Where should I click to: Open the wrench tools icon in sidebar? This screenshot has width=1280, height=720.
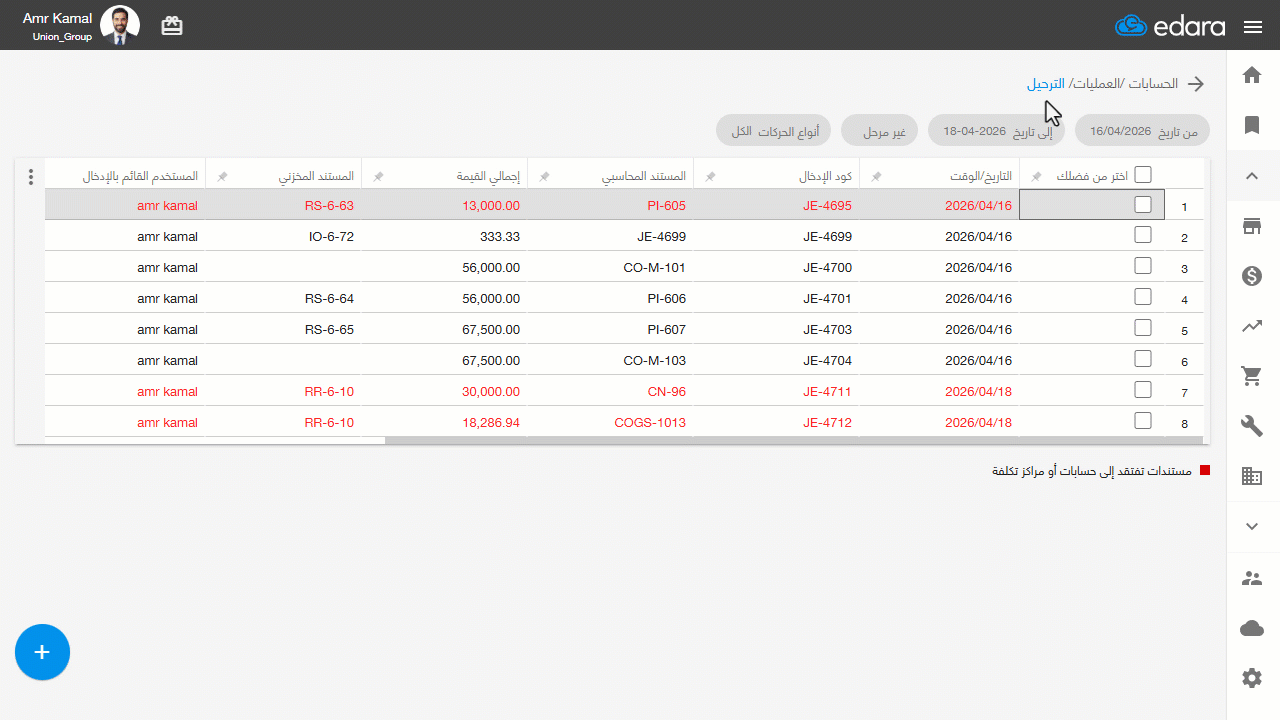coord(1252,426)
